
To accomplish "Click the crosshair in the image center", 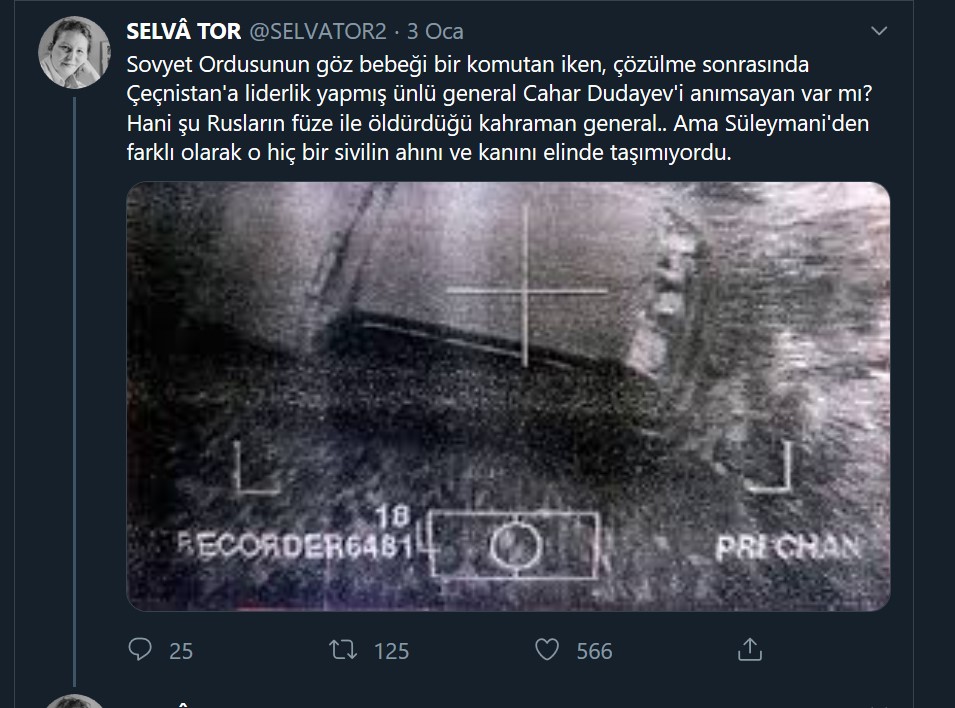I will [526, 291].
